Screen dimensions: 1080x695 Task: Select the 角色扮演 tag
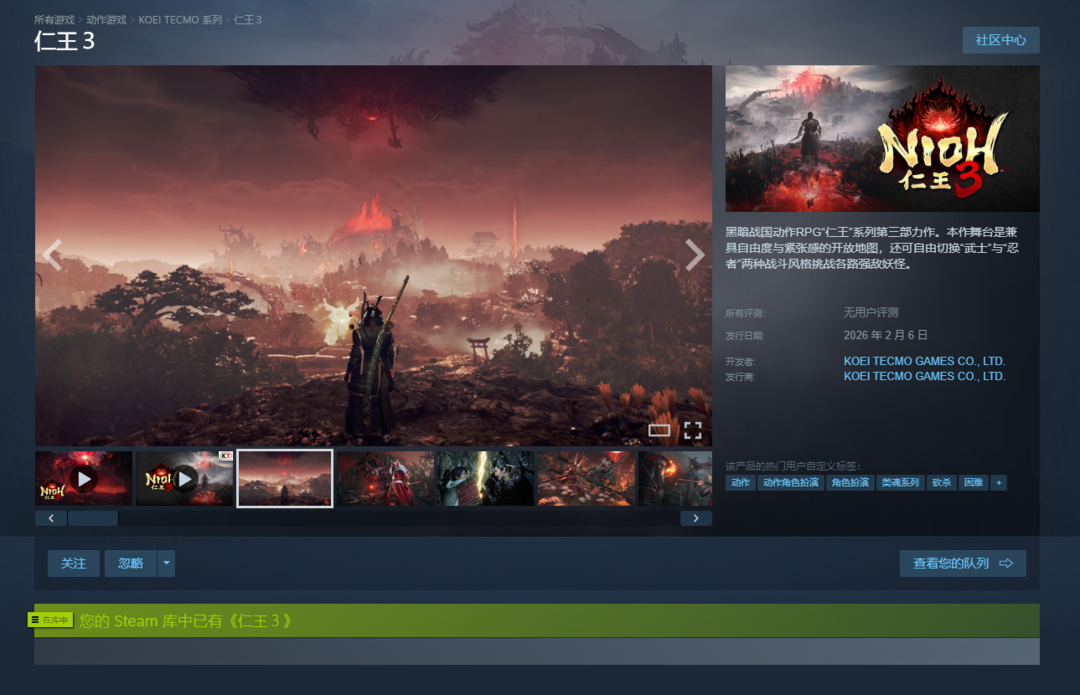(850, 483)
